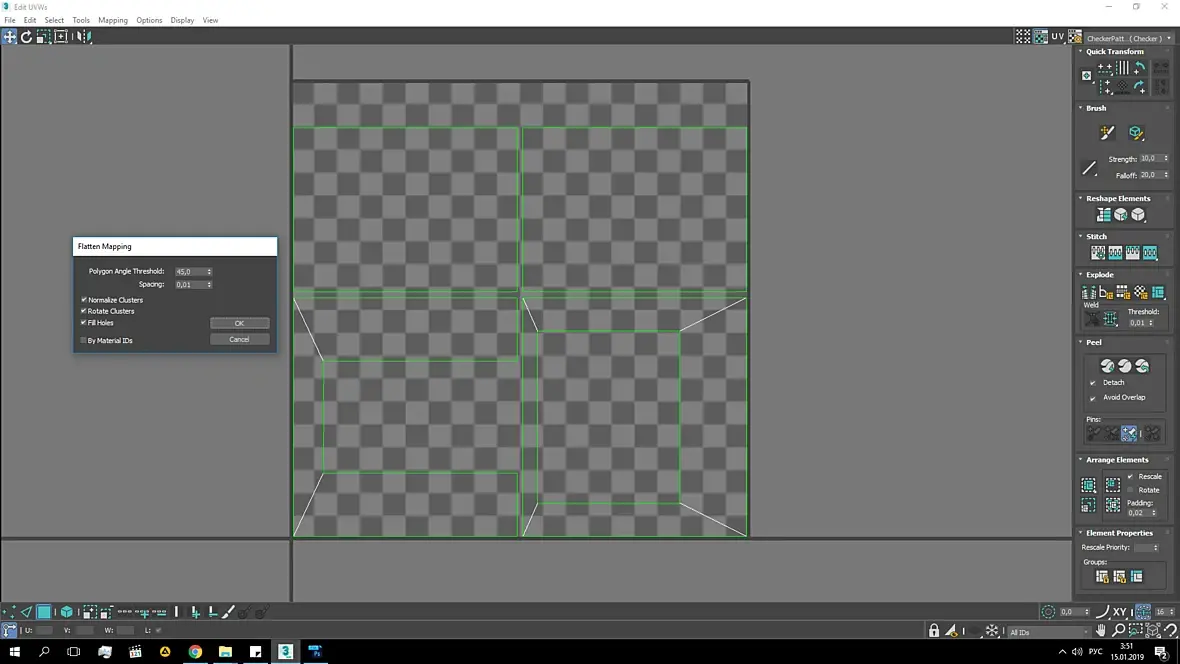This screenshot has width=1180, height=664.
Task: Collapse the Reshape Elements rollout
Action: point(1081,198)
